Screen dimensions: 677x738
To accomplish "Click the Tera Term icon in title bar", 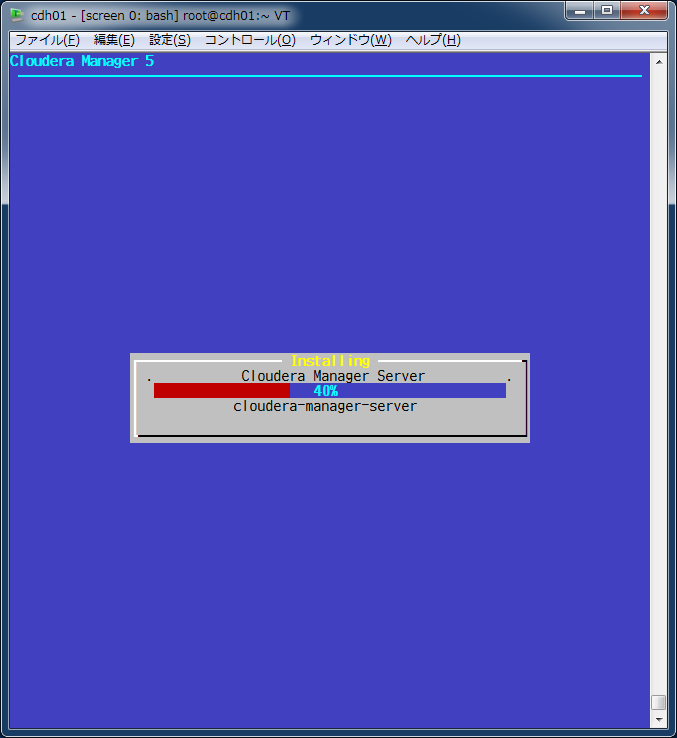I will [x=17, y=15].
